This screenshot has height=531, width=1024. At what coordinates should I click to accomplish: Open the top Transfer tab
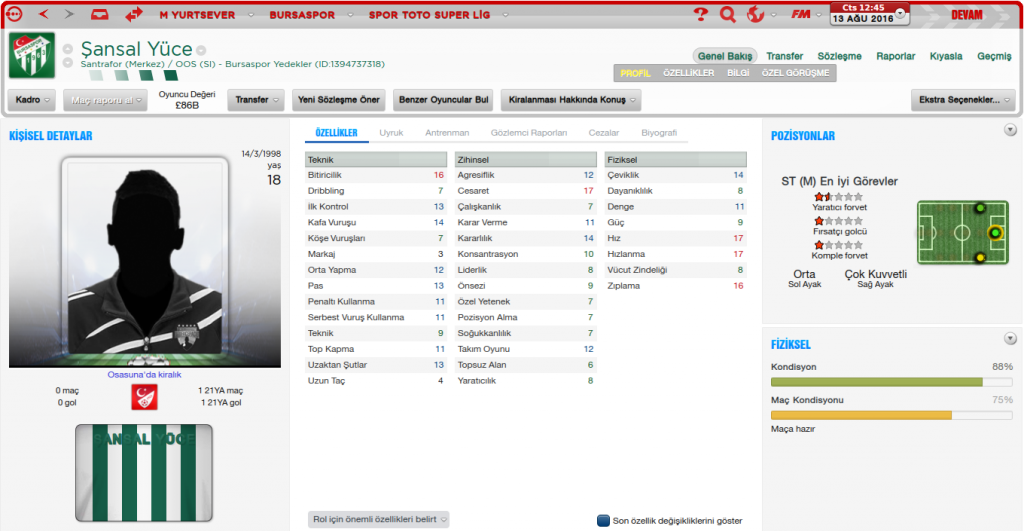[784, 56]
